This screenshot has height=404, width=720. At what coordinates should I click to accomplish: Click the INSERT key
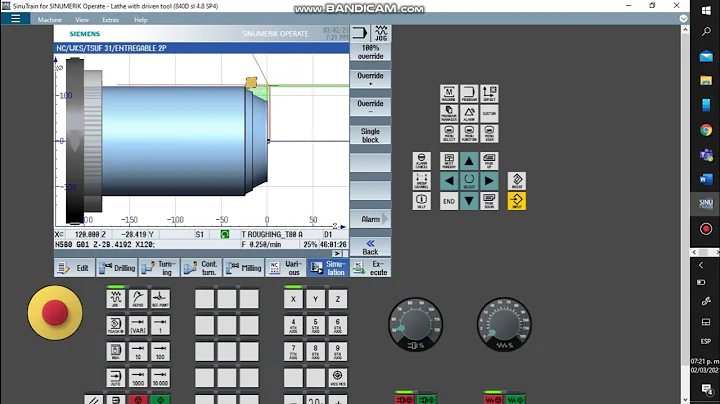point(517,181)
